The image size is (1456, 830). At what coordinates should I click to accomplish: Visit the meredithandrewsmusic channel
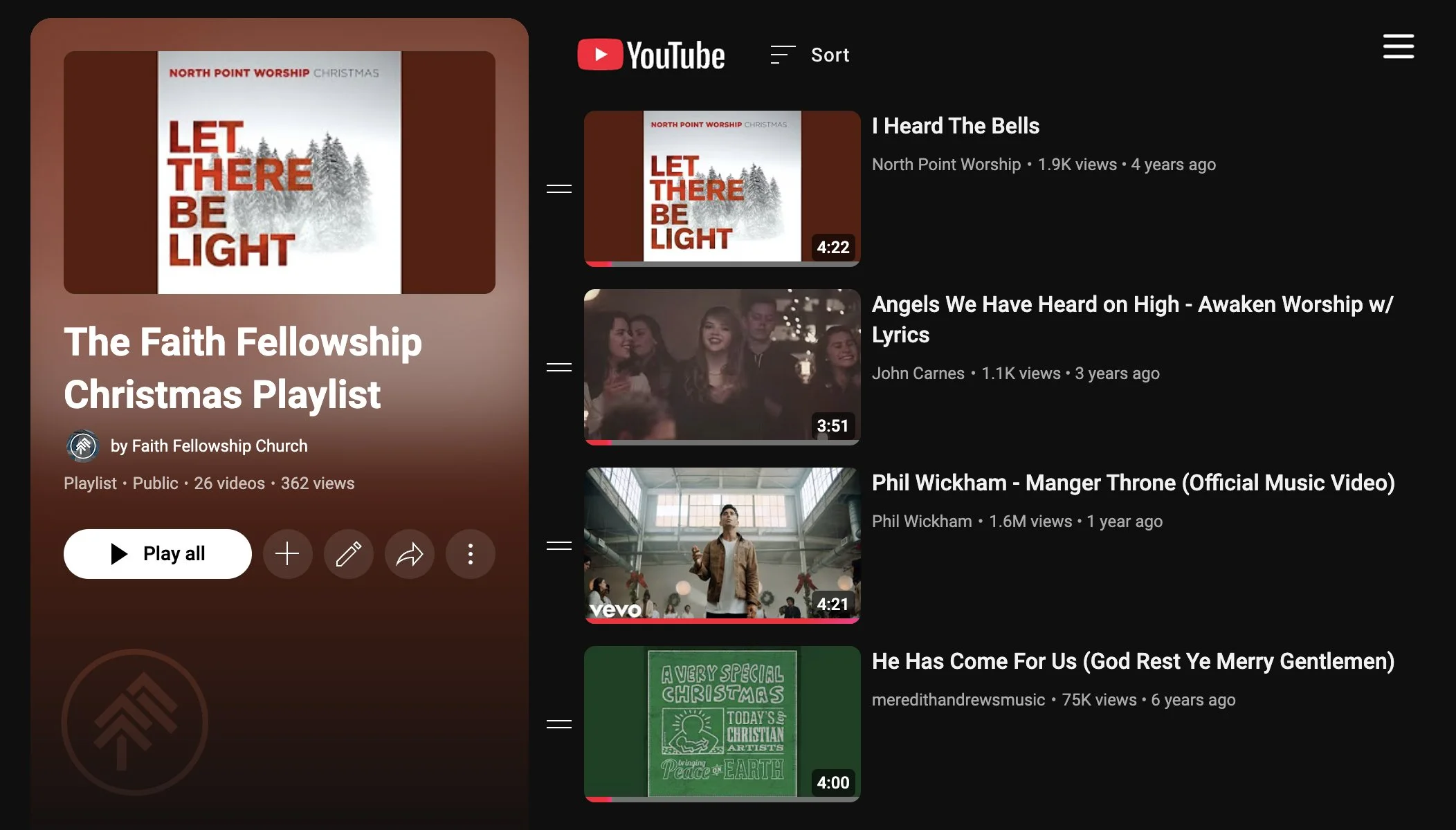coord(958,700)
